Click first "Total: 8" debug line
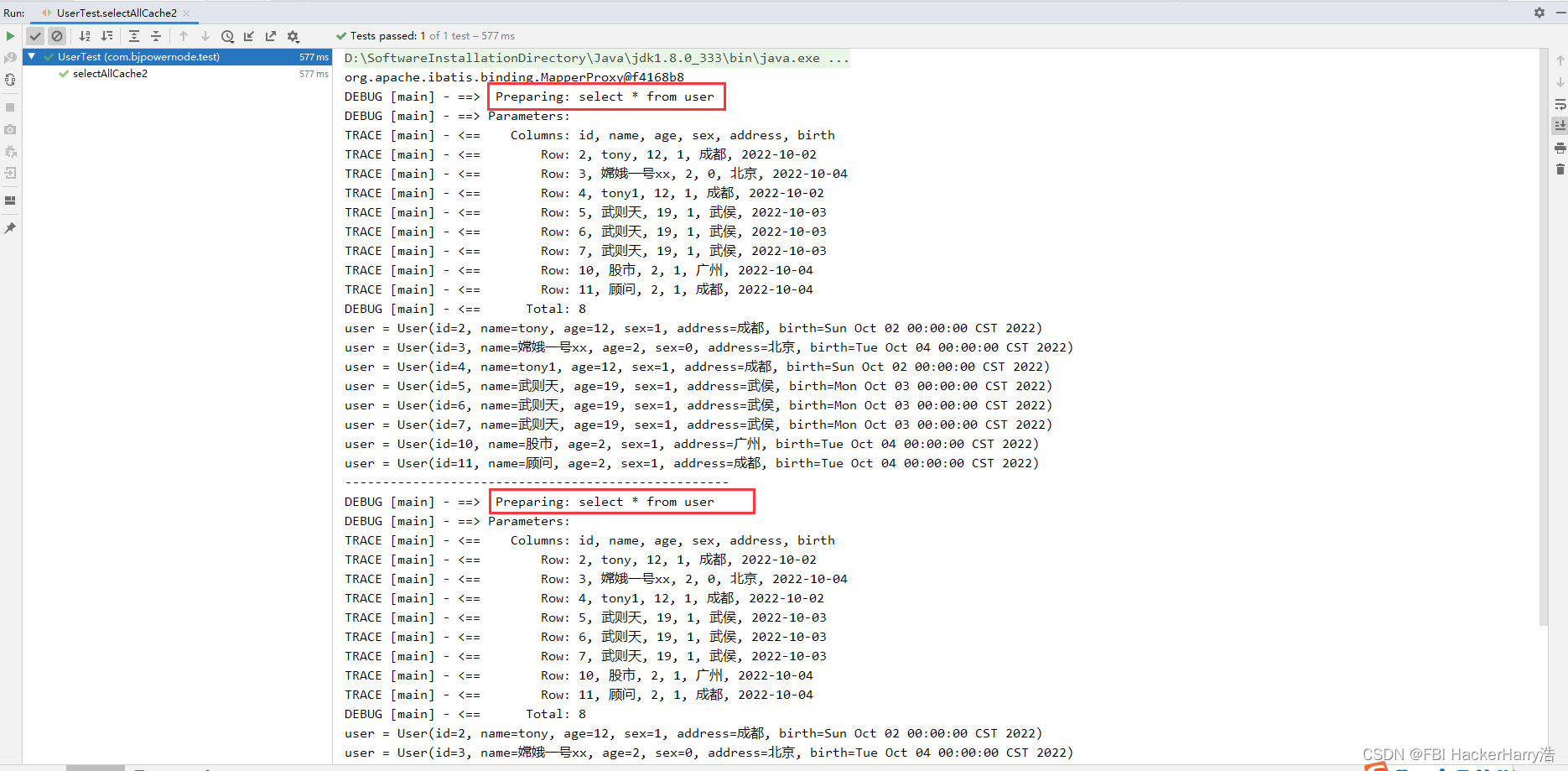 pyautogui.click(x=465, y=309)
